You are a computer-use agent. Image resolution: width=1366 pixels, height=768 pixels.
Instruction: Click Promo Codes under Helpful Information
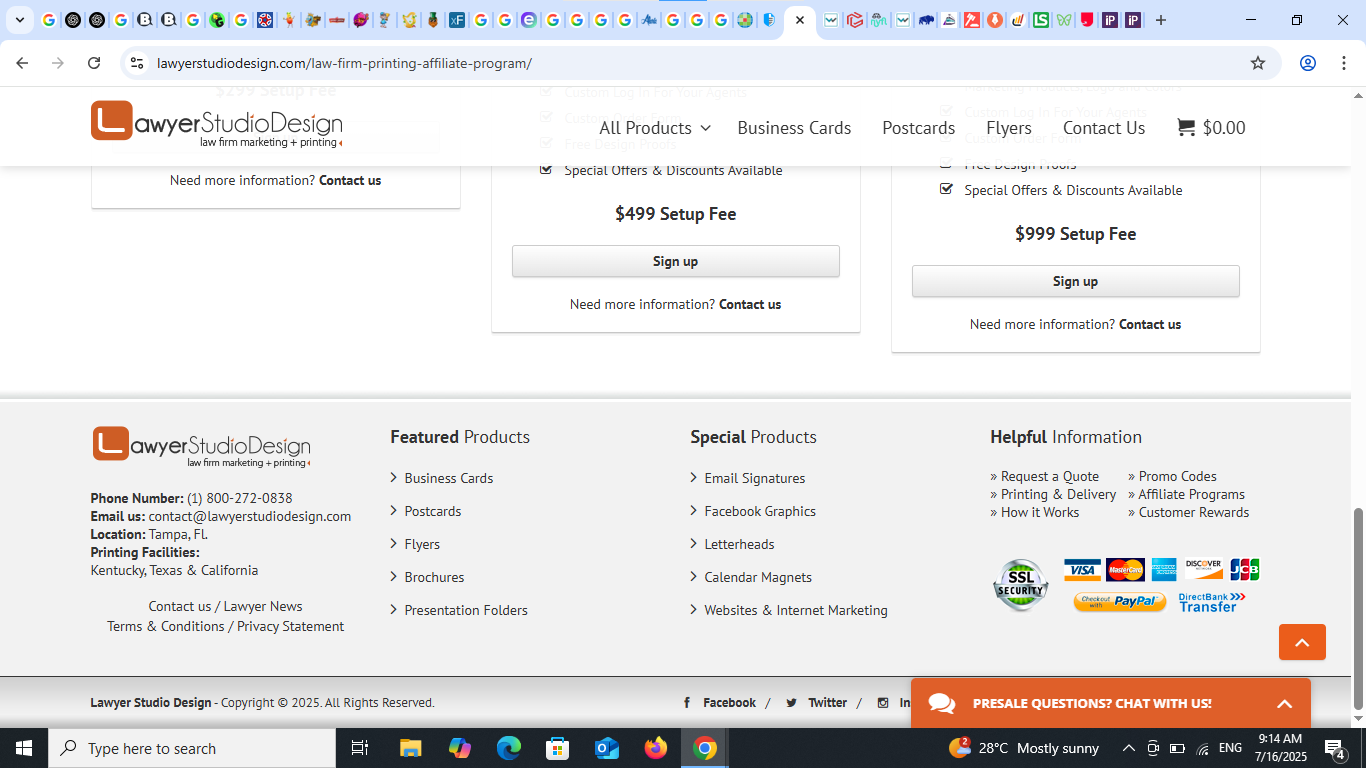point(1178,476)
